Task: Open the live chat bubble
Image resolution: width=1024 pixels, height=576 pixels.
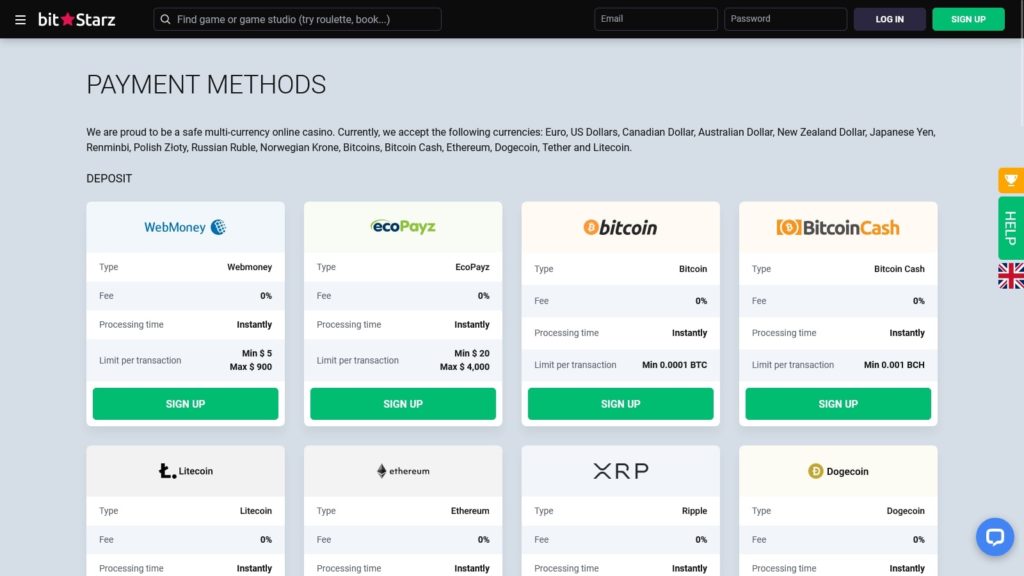Action: [995, 537]
